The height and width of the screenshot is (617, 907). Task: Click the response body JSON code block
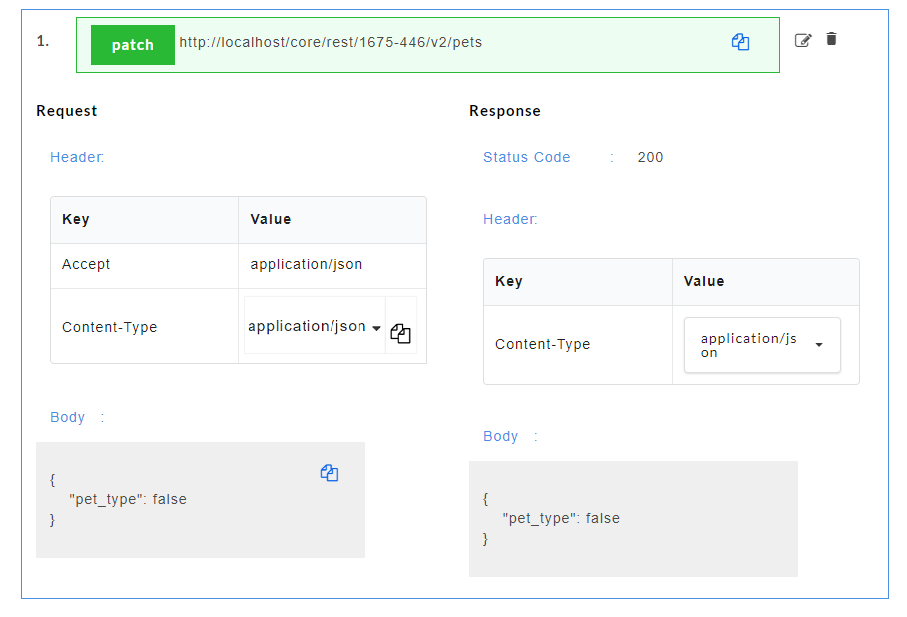point(633,519)
